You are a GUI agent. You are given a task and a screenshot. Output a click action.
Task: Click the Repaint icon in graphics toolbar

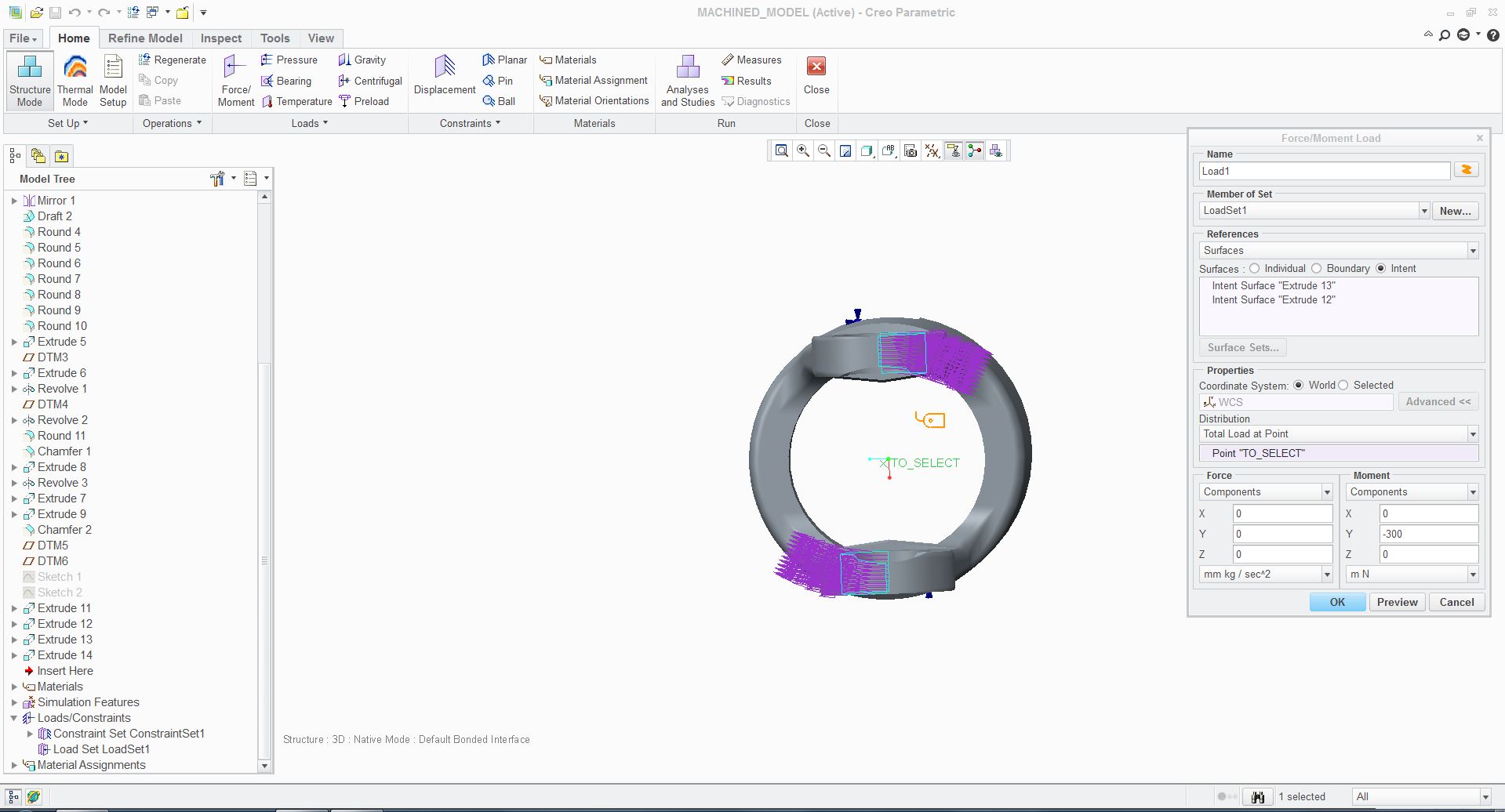click(x=845, y=151)
